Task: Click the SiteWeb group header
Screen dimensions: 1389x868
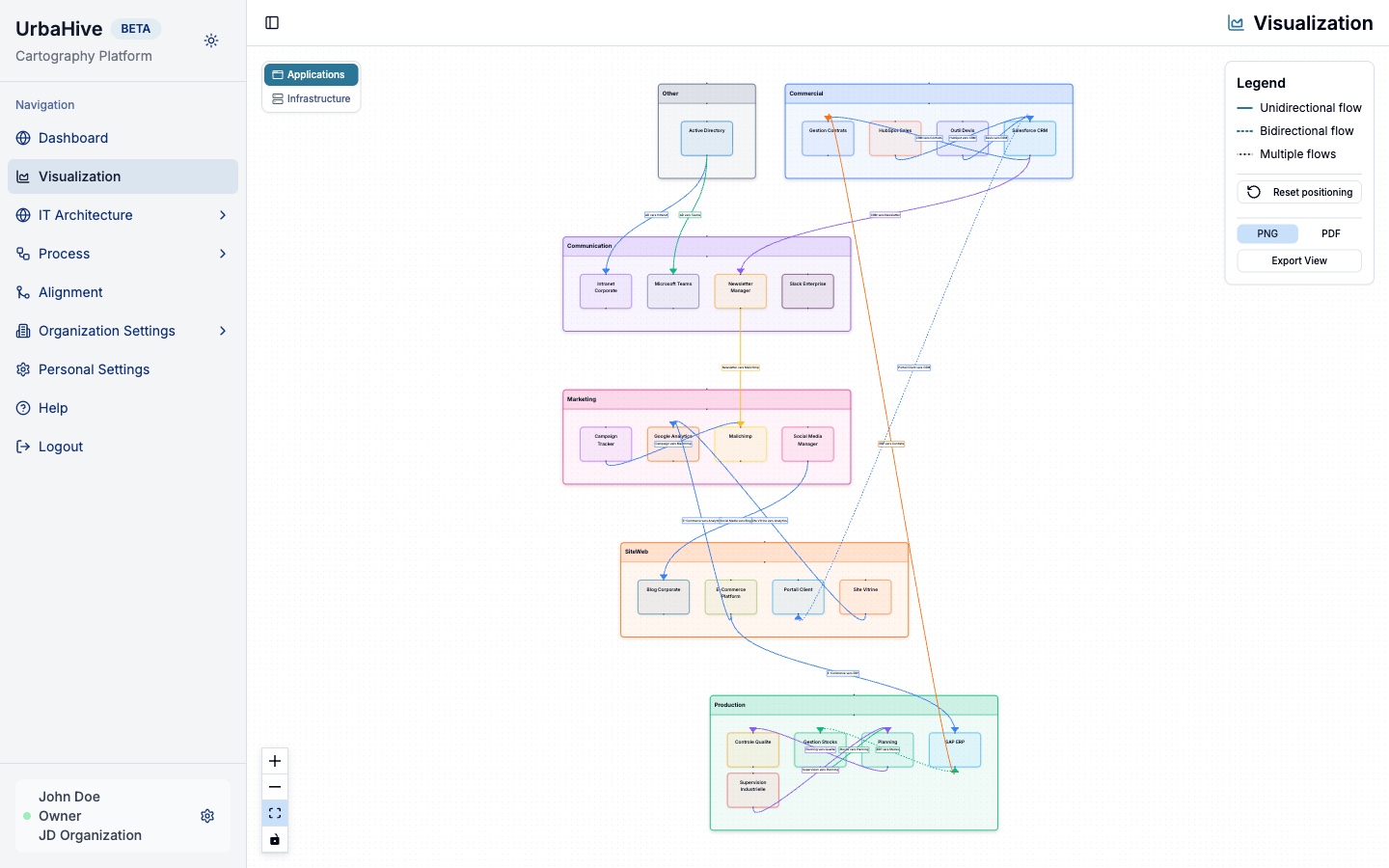Action: [x=765, y=552]
